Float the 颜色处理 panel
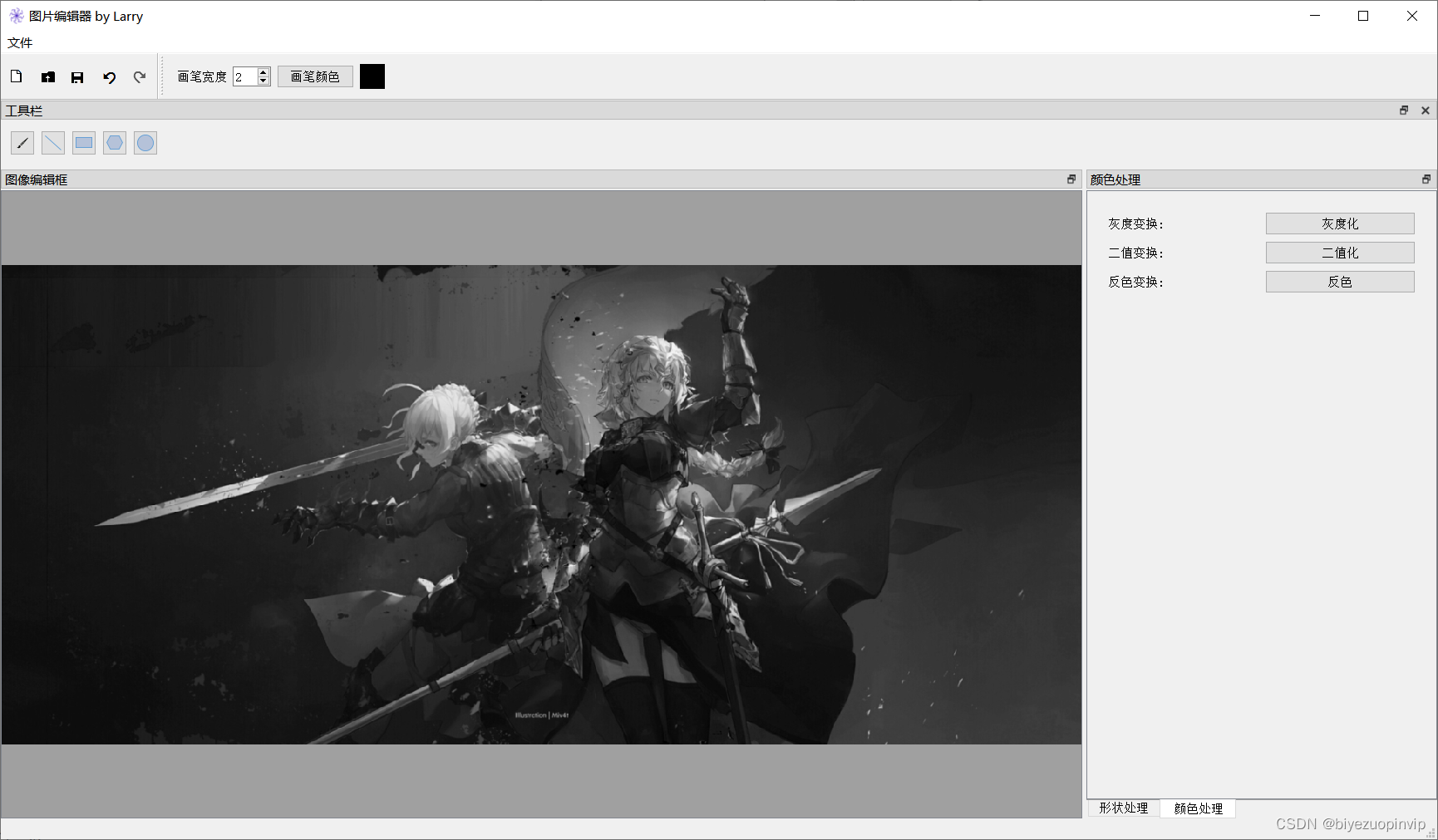The image size is (1438, 840). [x=1426, y=179]
